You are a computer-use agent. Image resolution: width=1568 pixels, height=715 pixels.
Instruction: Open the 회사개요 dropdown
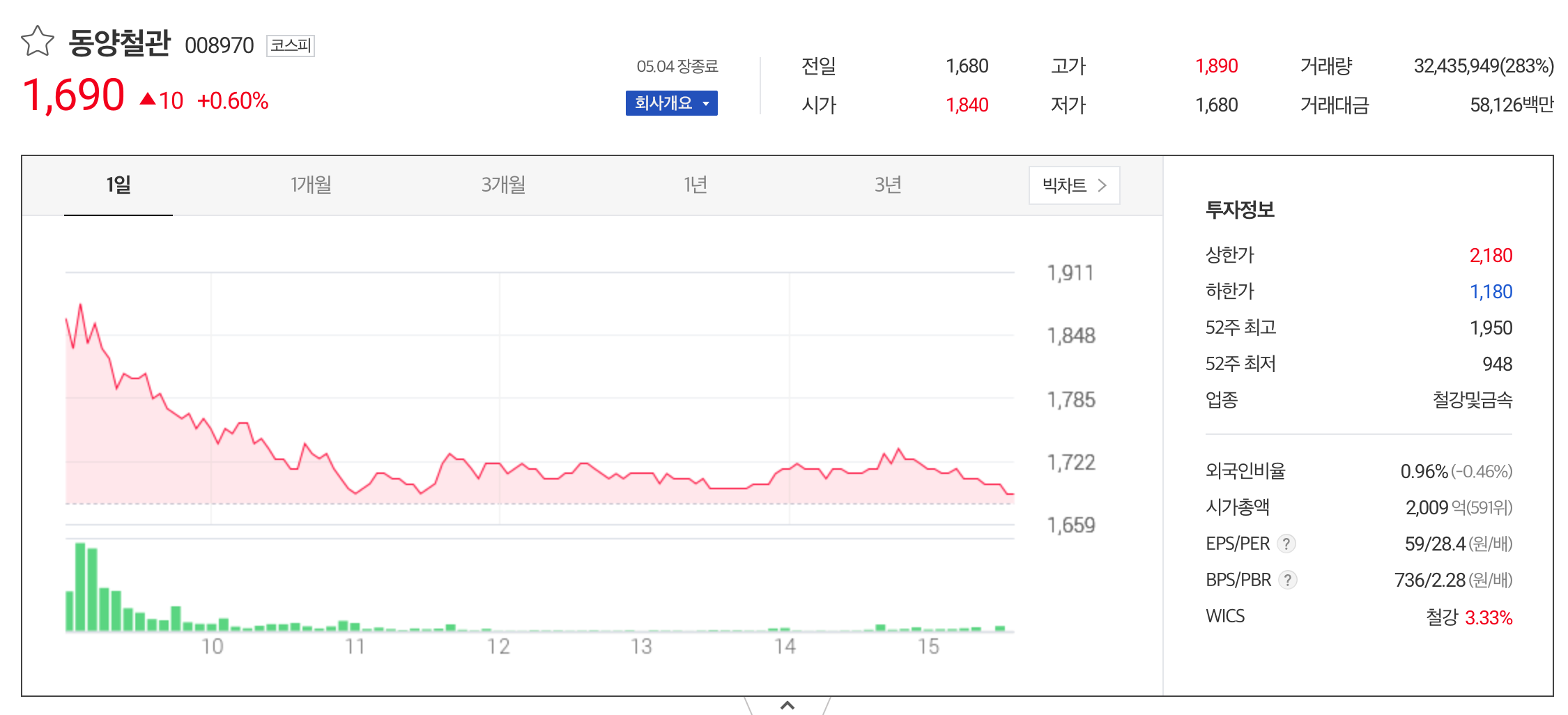point(672,103)
